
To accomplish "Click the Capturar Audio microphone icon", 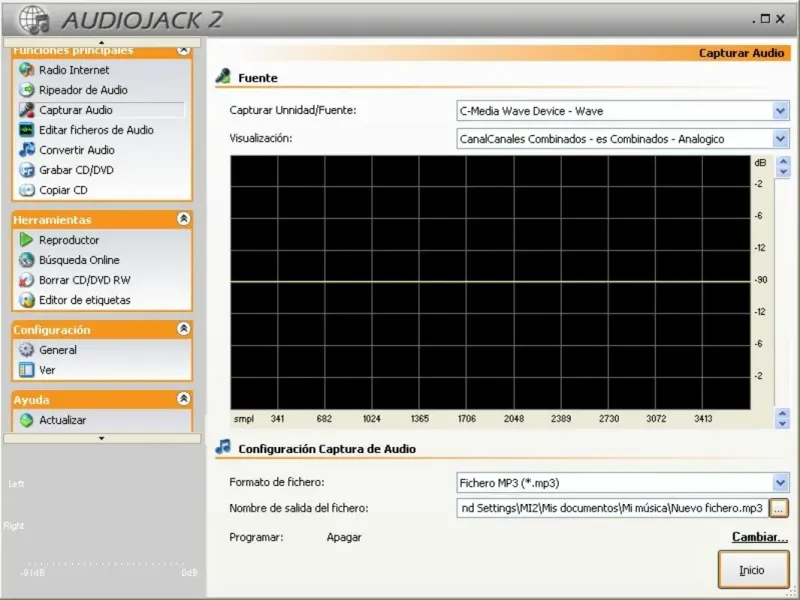I will click(27, 110).
